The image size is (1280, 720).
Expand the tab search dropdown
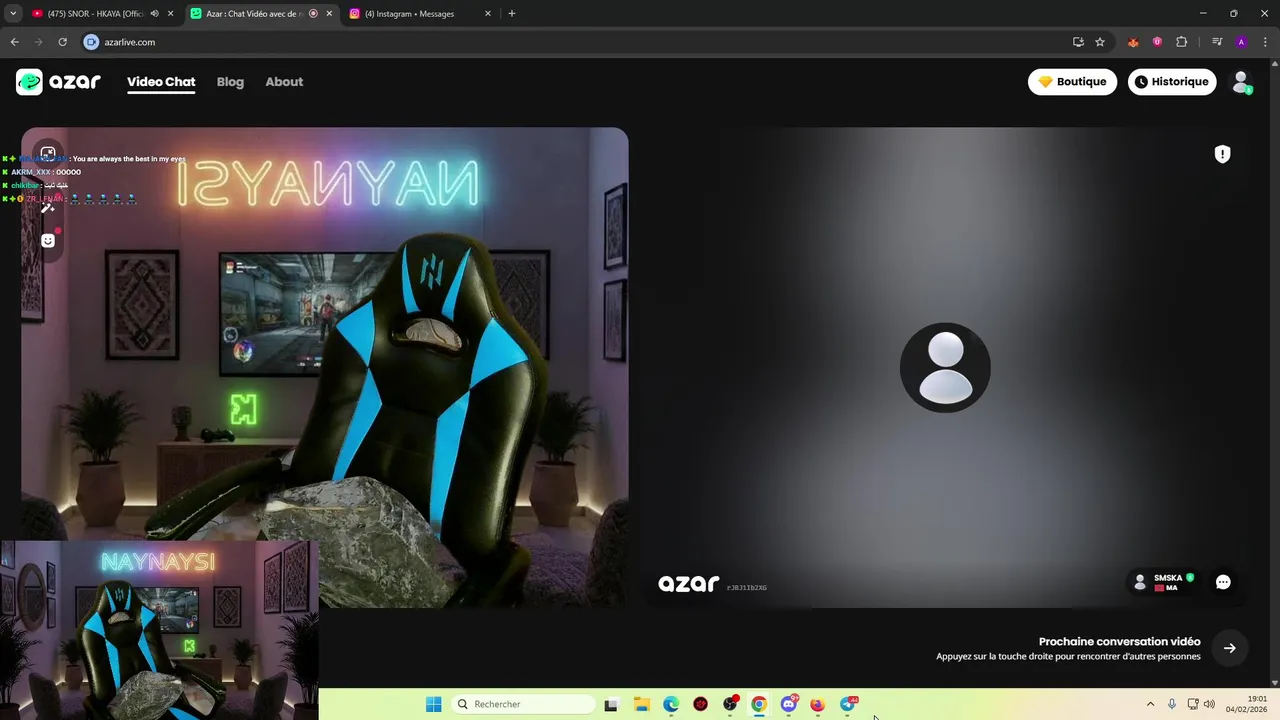(x=13, y=14)
